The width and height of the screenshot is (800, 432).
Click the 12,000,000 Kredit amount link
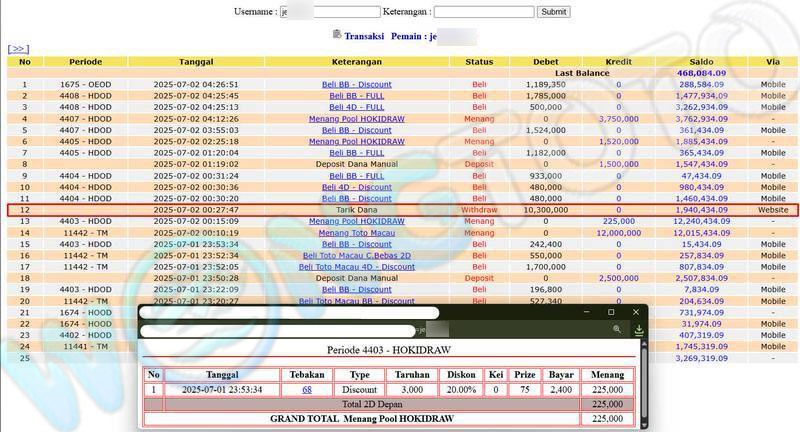(x=618, y=233)
